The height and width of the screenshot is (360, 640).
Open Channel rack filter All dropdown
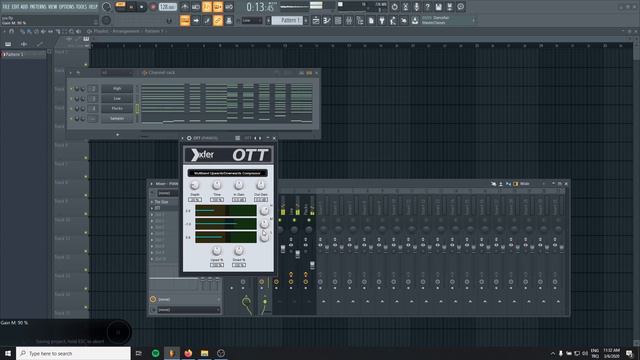[x=117, y=73]
